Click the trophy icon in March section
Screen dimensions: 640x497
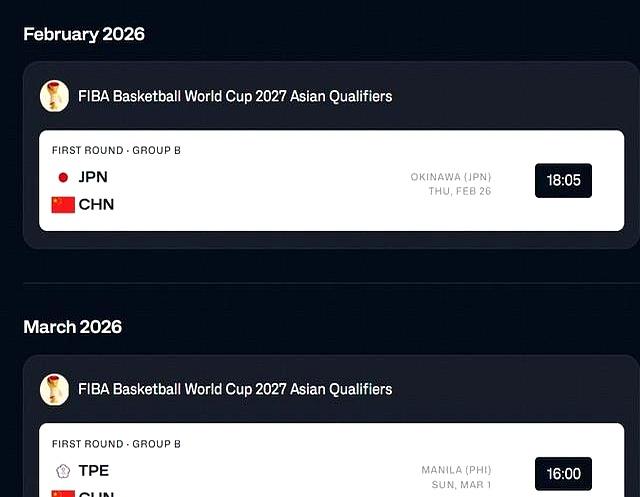54,389
